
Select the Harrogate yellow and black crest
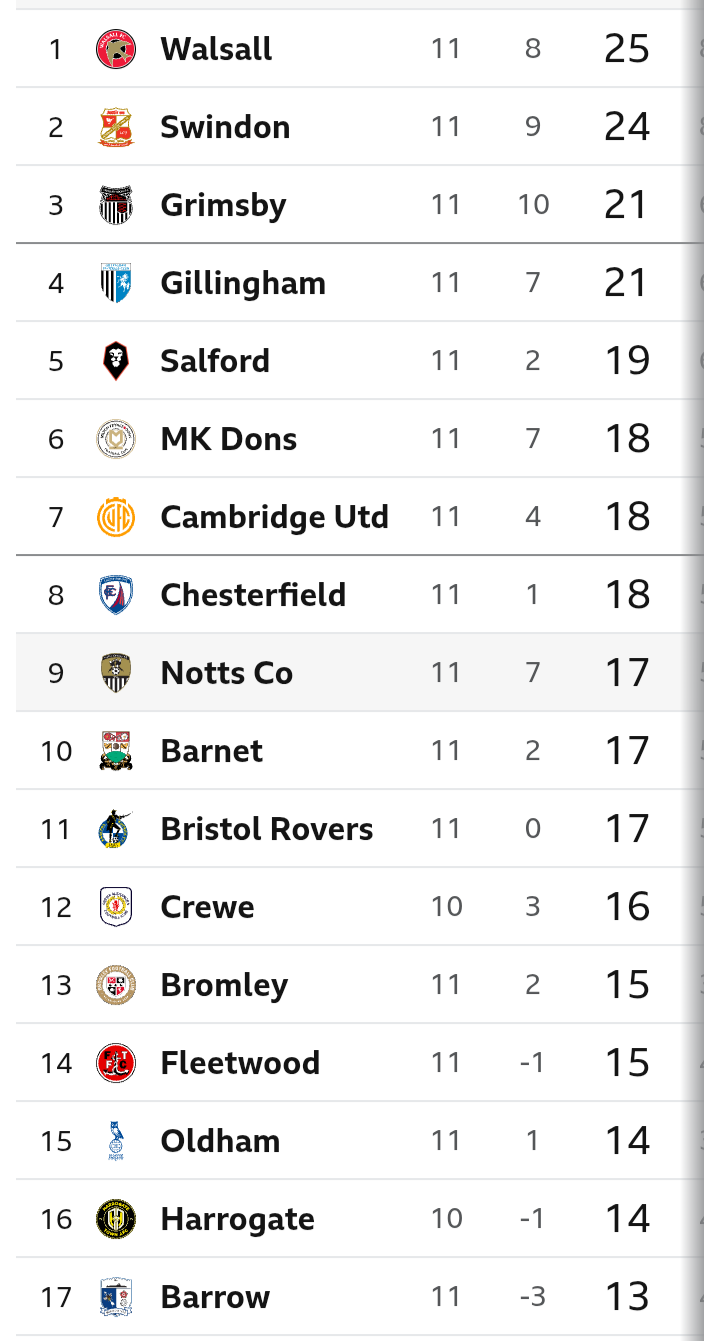[116, 1219]
